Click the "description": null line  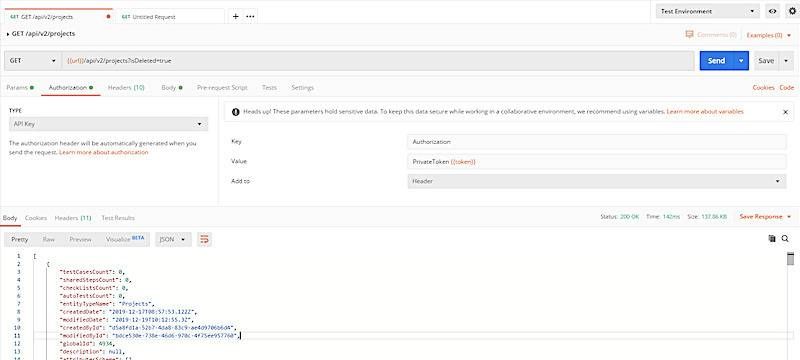click(x=92, y=352)
